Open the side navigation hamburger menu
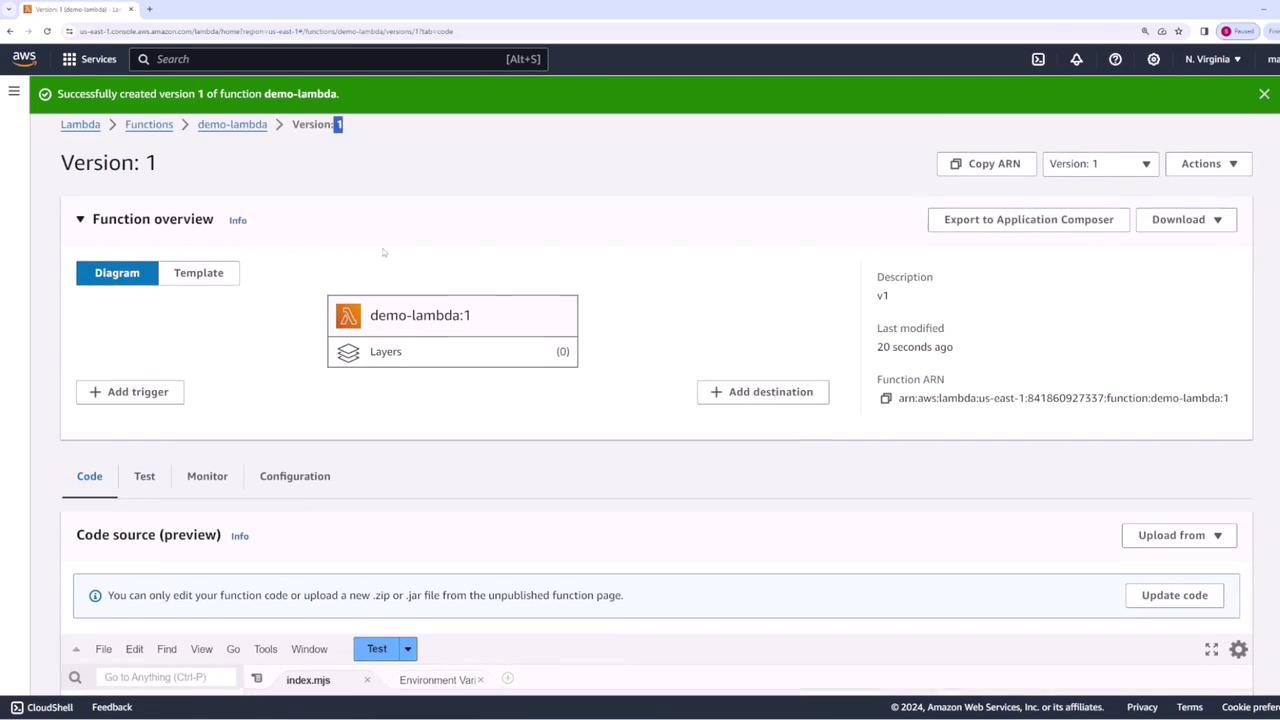This screenshot has width=1280, height=720. coord(14,92)
